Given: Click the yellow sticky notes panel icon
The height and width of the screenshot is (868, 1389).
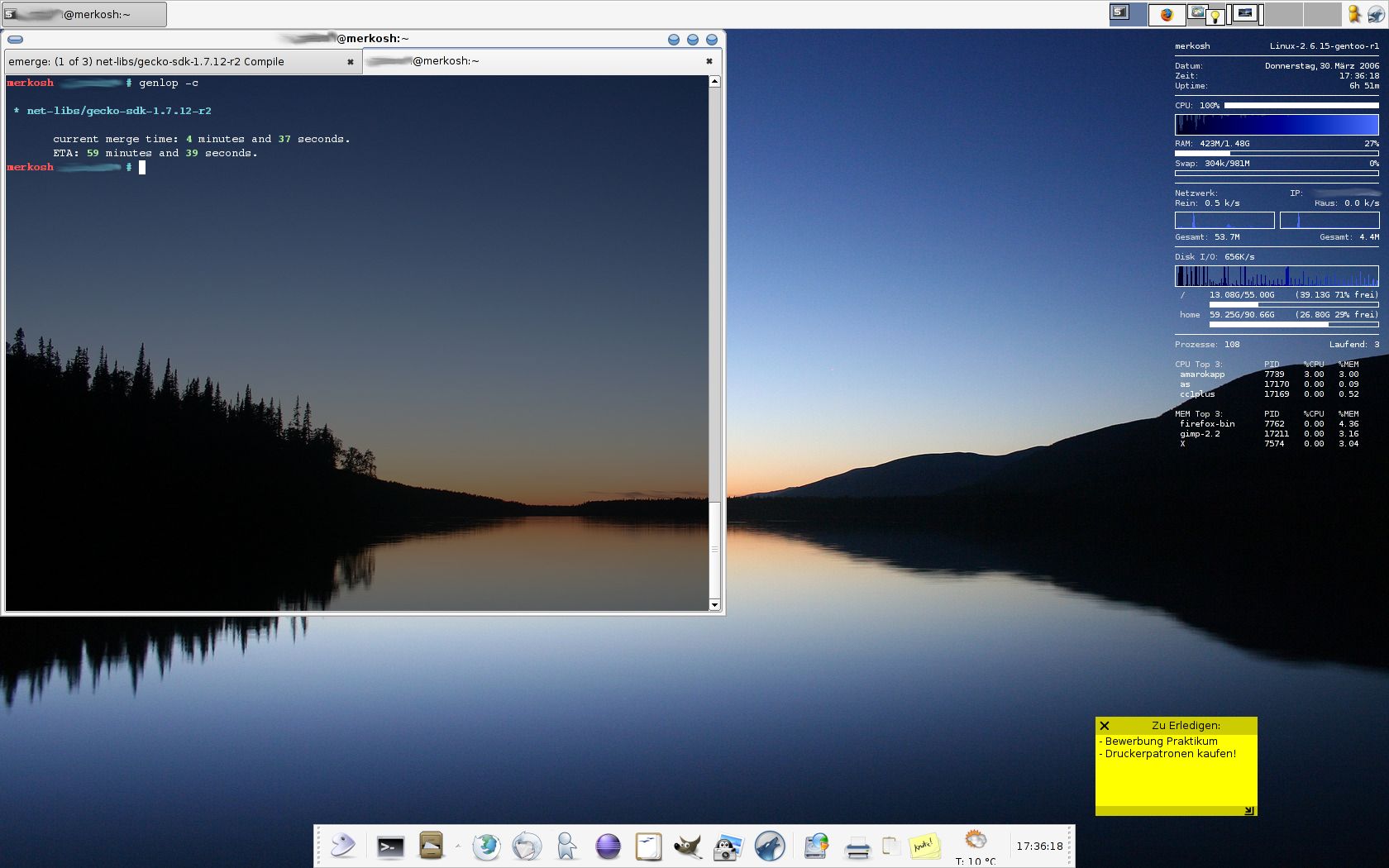Looking at the screenshot, I should (x=924, y=847).
